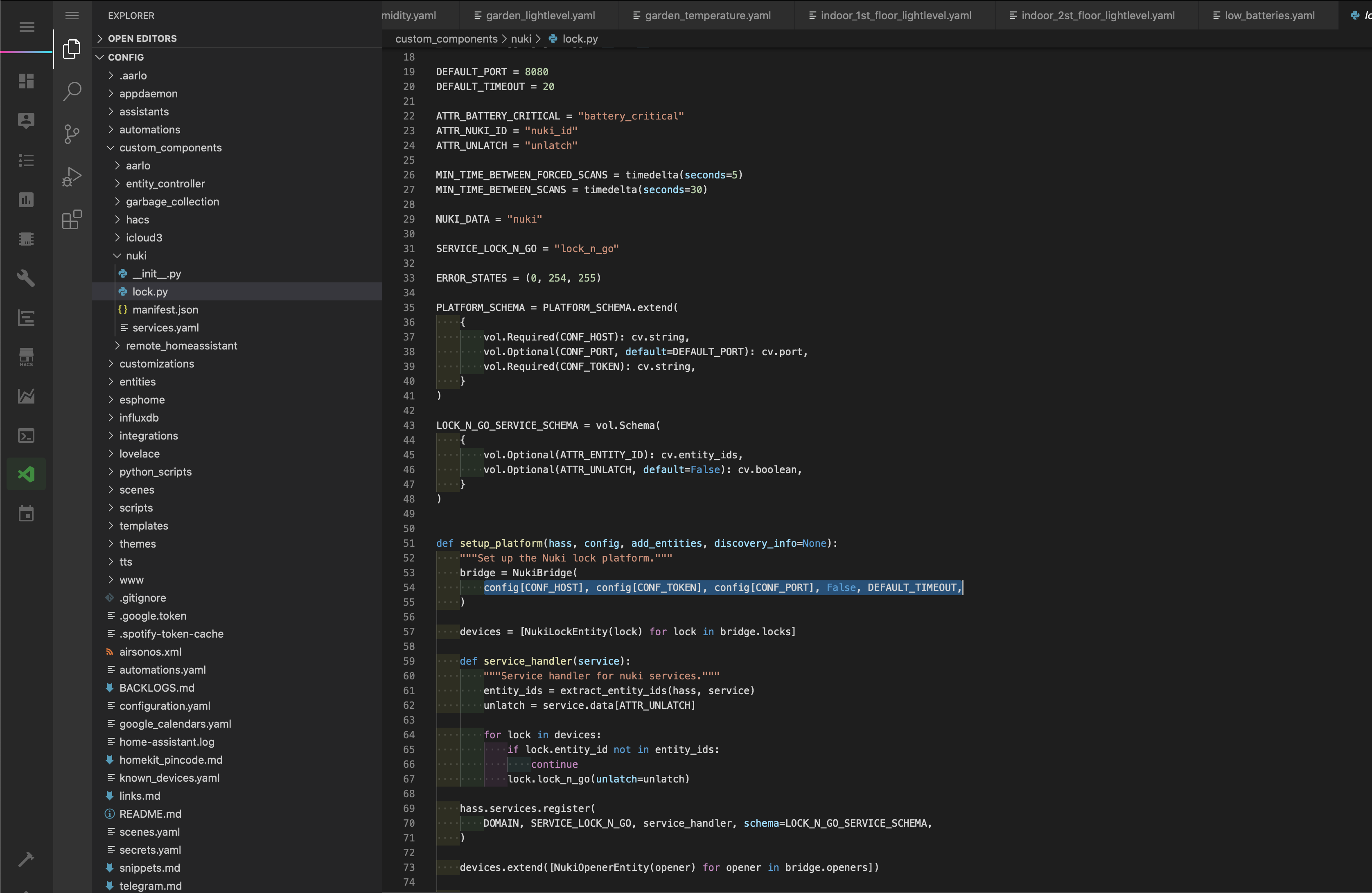Viewport: 1372px width, 893px height.
Task: Open the Map person icon in sidebar
Action: [27, 120]
